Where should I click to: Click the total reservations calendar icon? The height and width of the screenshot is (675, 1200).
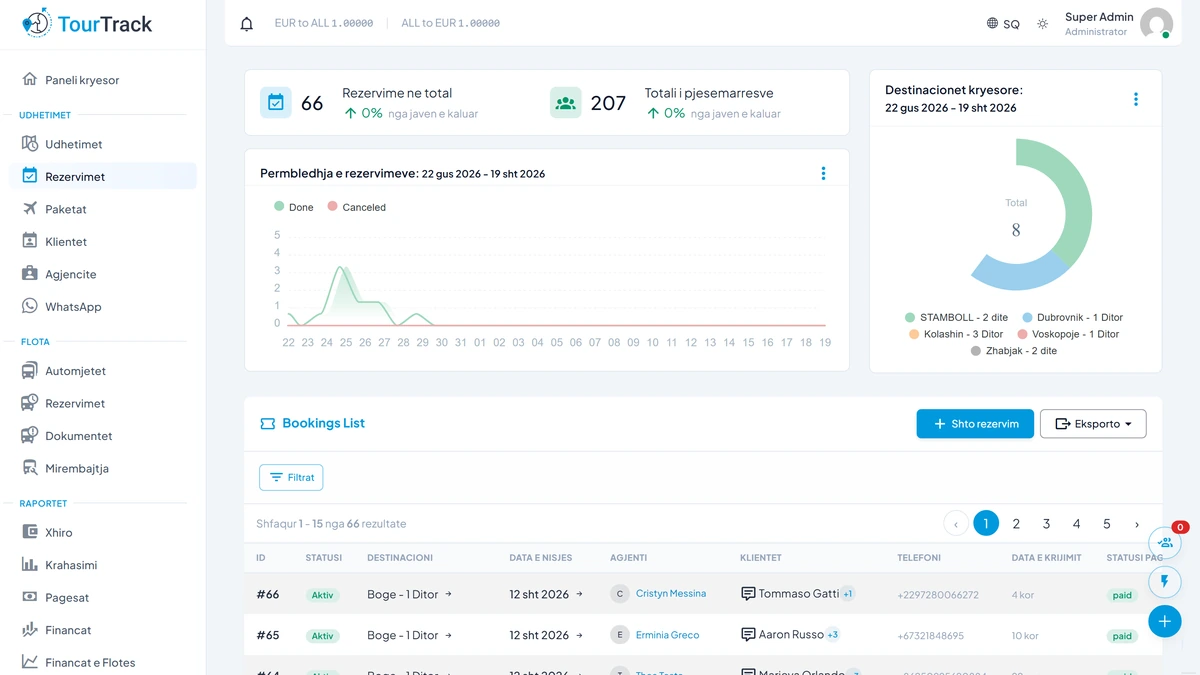pos(276,102)
